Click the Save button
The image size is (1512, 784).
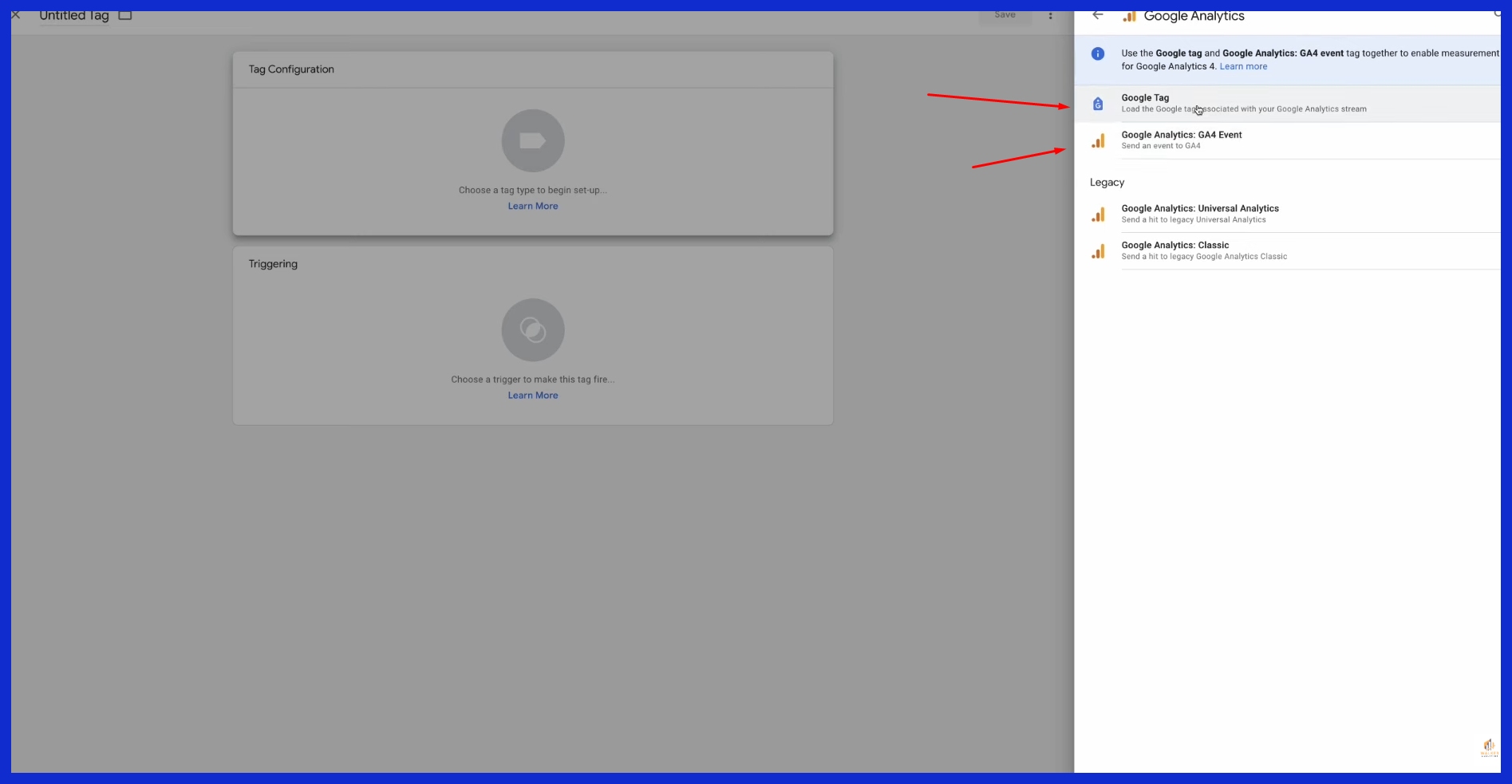pyautogui.click(x=1005, y=16)
